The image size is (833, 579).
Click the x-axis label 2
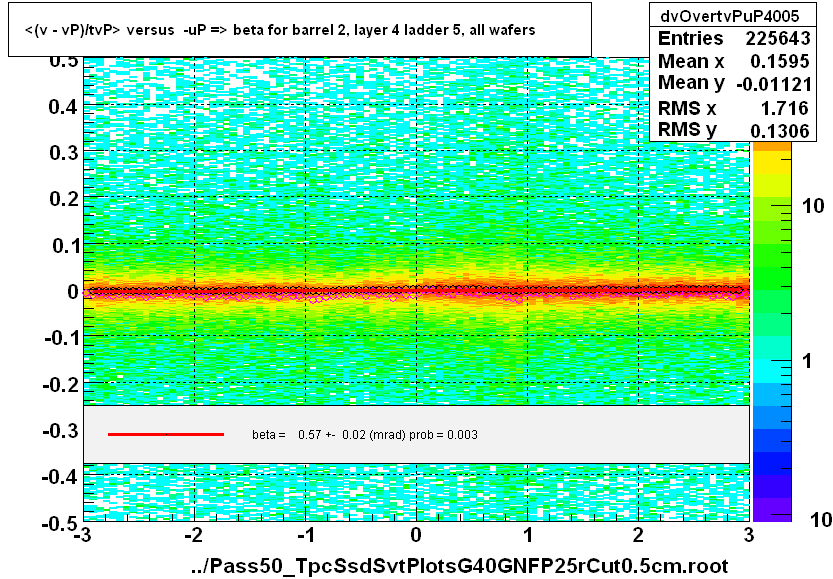(638, 535)
